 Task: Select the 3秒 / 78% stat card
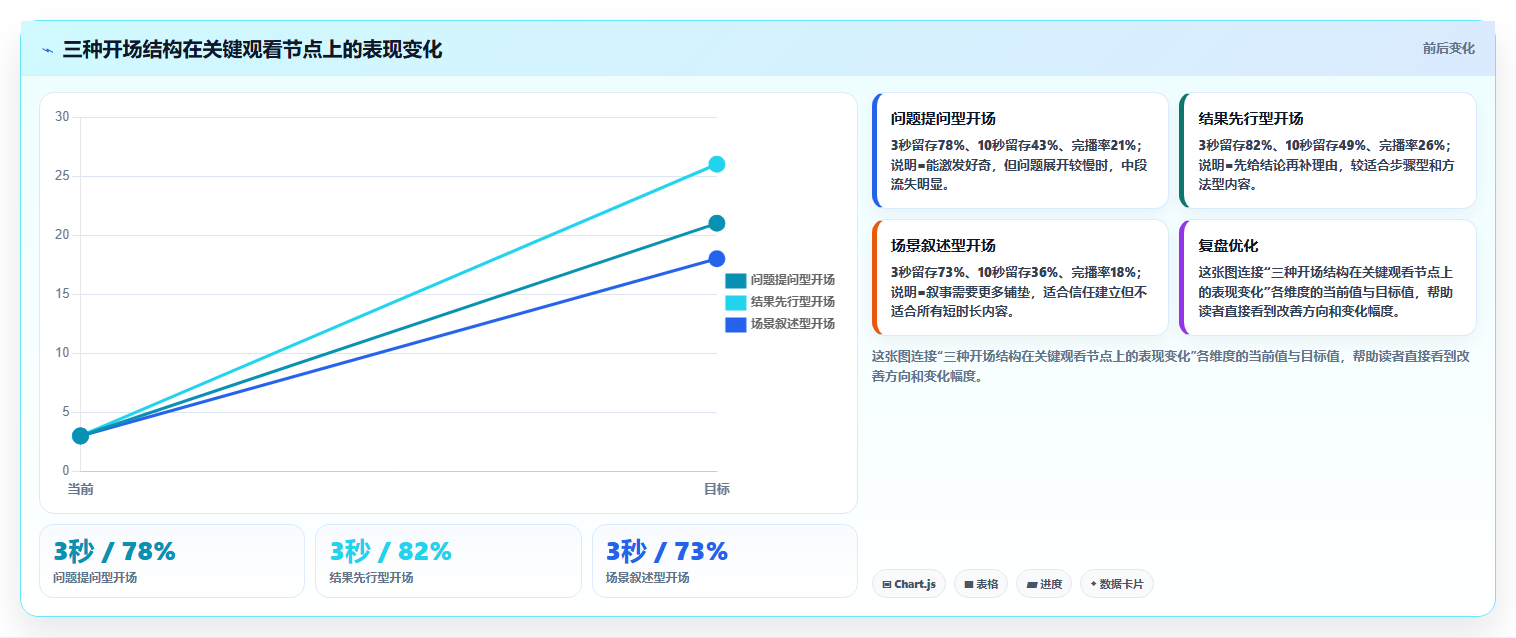[x=172, y=561]
